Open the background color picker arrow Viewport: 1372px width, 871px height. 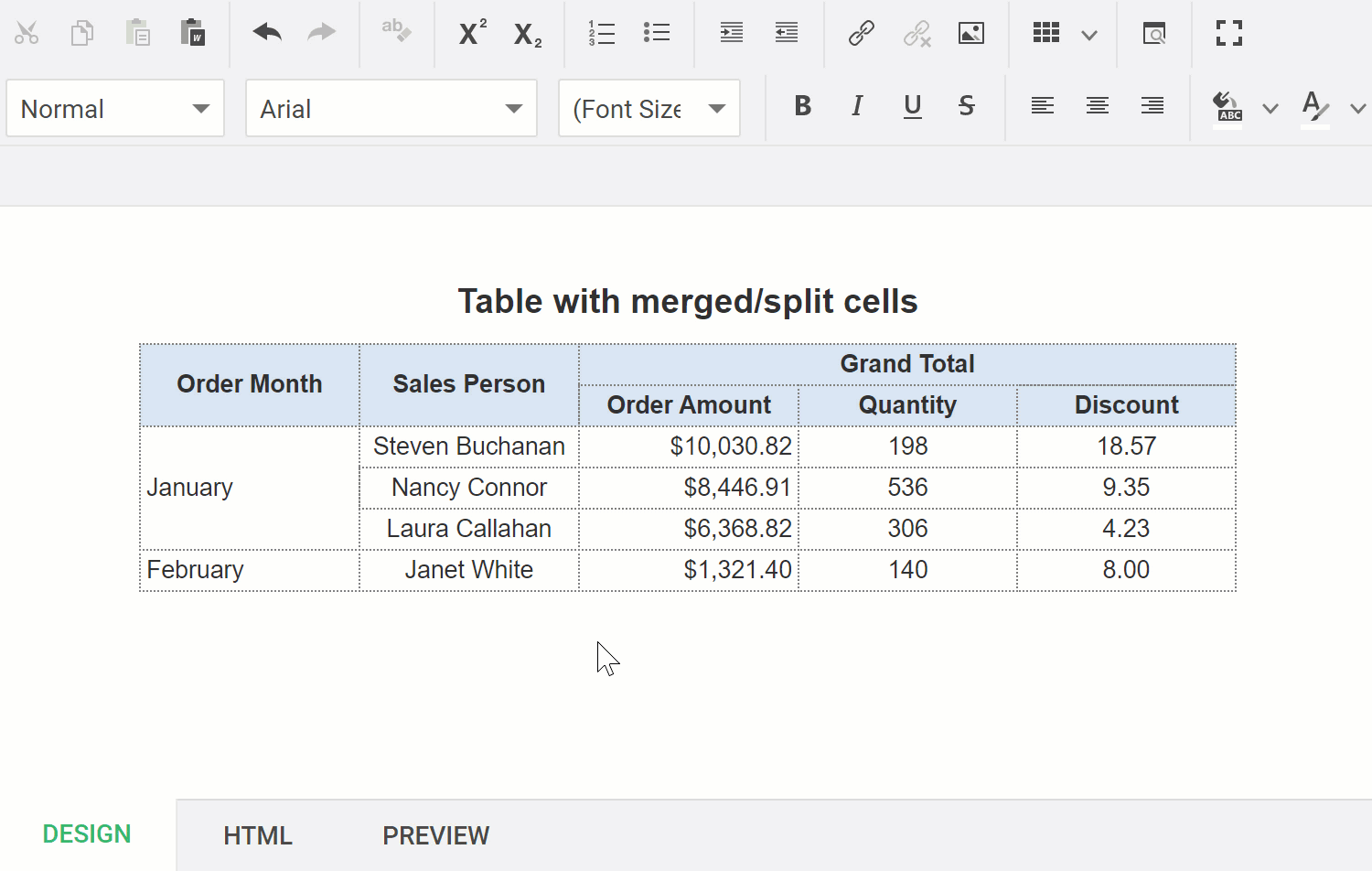pyautogui.click(x=1270, y=109)
